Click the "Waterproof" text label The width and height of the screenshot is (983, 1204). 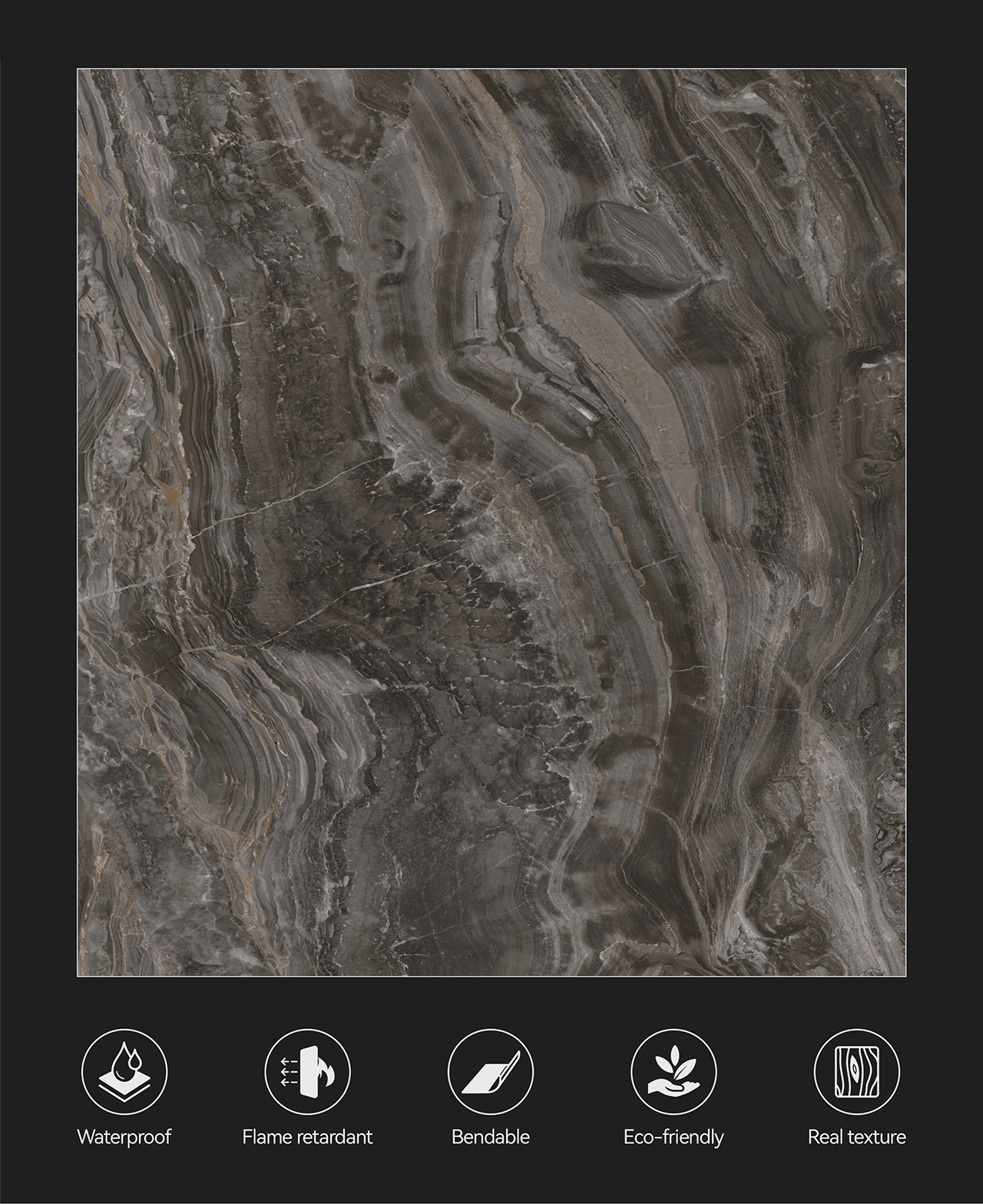tap(124, 1136)
